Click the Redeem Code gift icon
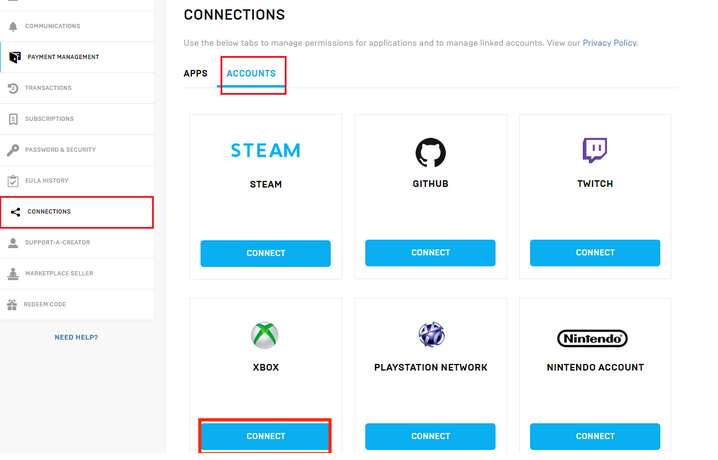This screenshot has height=460, width=718. (12, 304)
